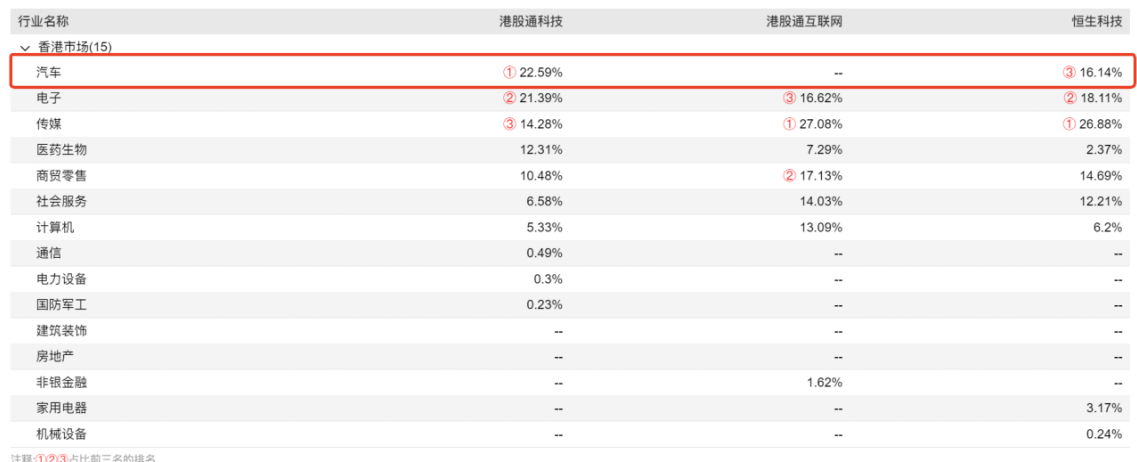The image size is (1137, 462).
Task: Click the ③ rank badge beside 14.28%
Action: pyautogui.click(x=510, y=125)
